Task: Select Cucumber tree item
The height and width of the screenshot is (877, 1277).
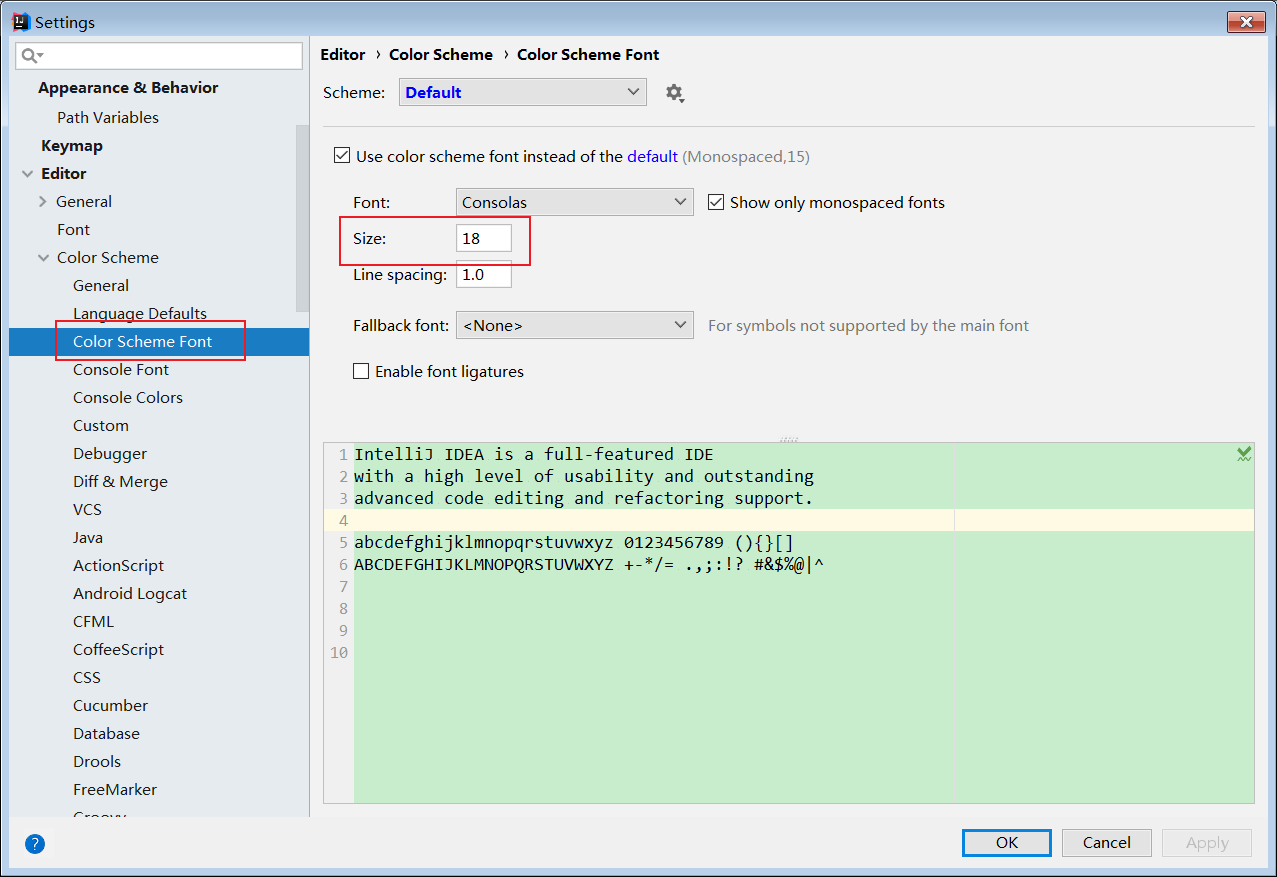Action: 110,706
